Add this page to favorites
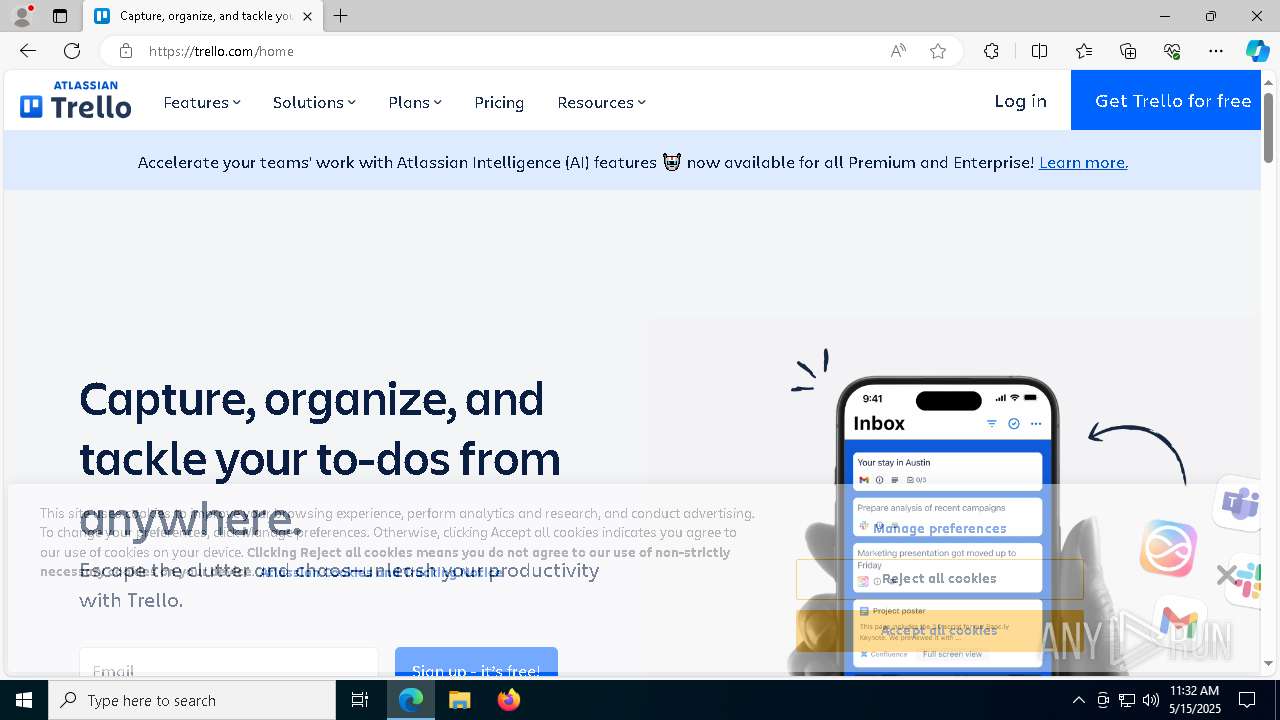The image size is (1280, 720). (x=938, y=51)
